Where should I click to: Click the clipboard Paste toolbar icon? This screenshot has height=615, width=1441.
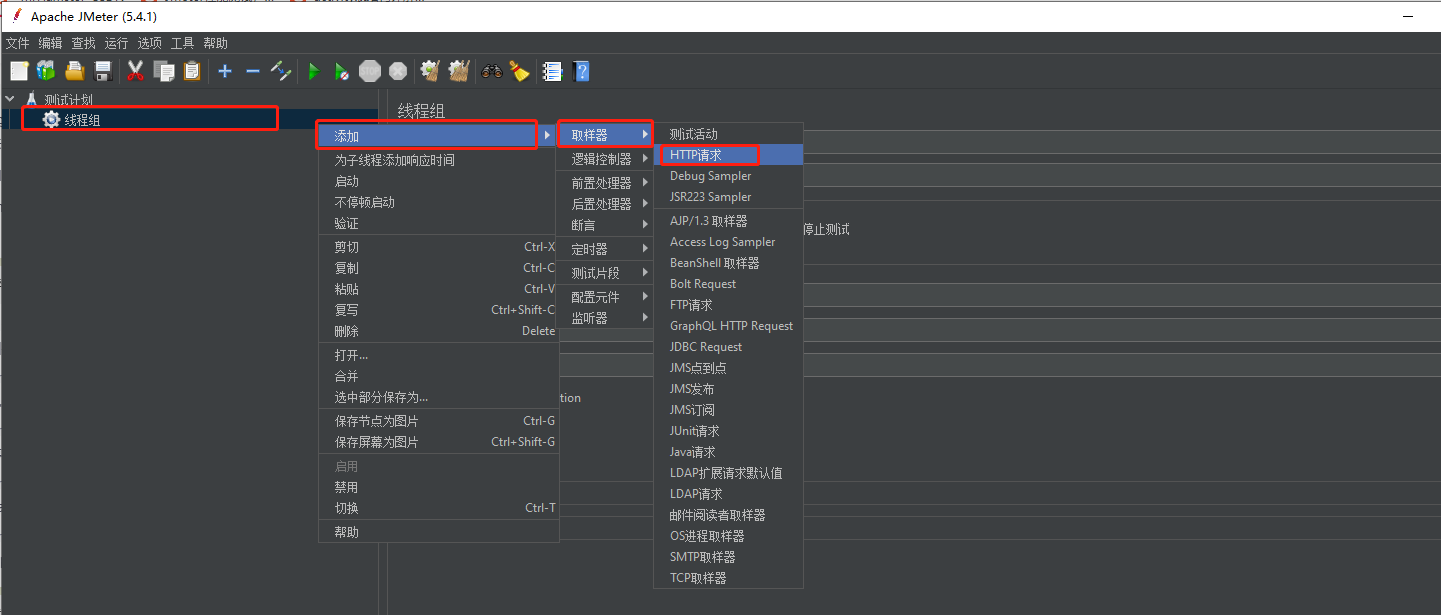pyautogui.click(x=192, y=71)
